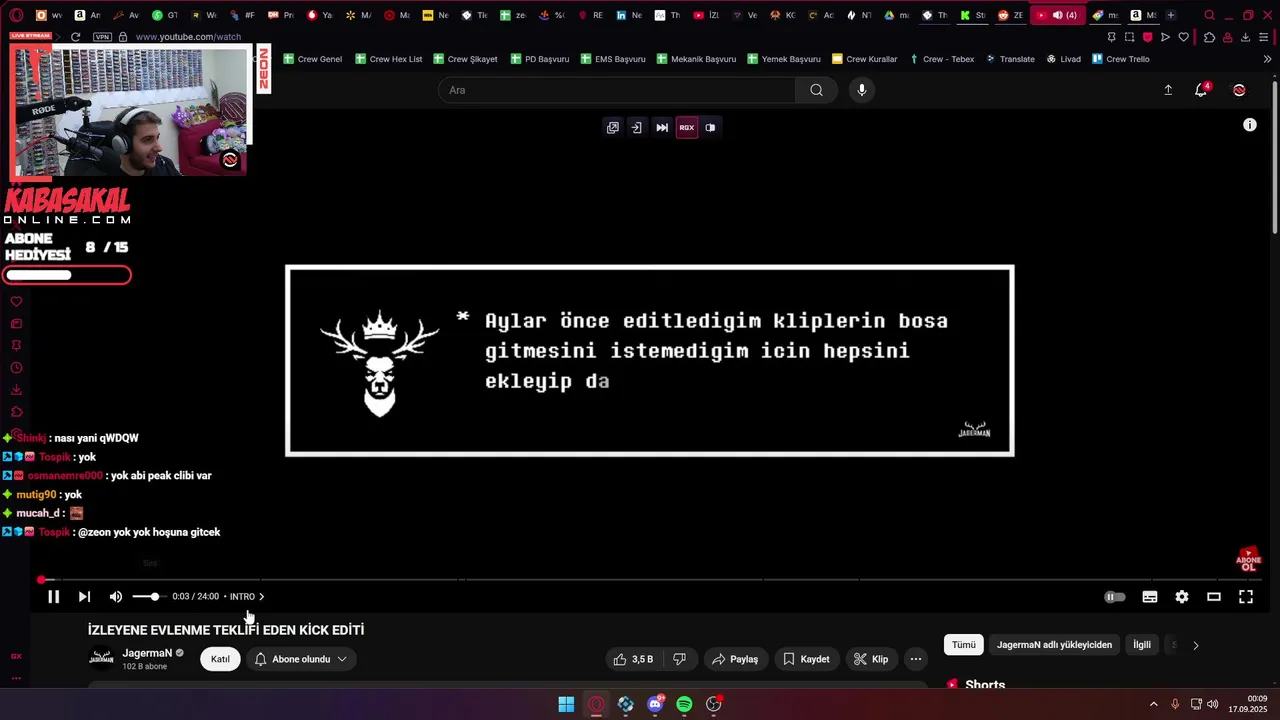Viewport: 1280px width, 720px height.
Task: Focus the Ara search field
Action: 617,90
